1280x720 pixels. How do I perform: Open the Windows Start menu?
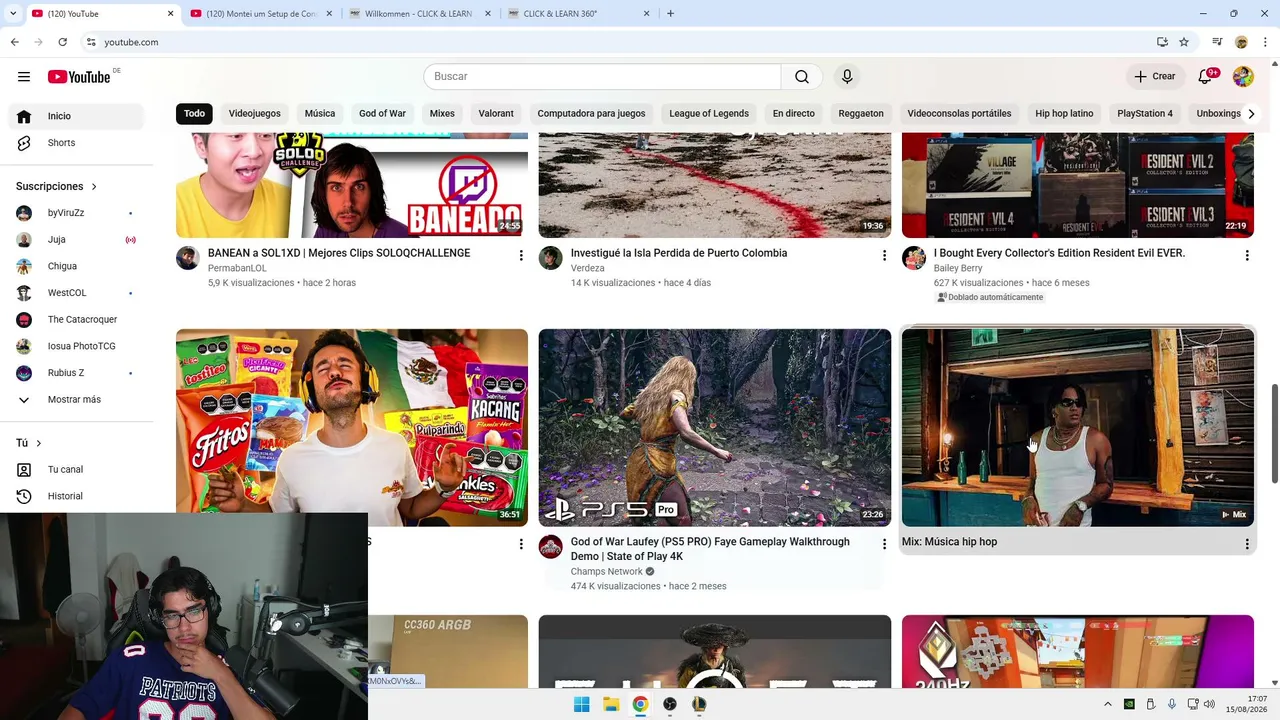click(x=581, y=704)
